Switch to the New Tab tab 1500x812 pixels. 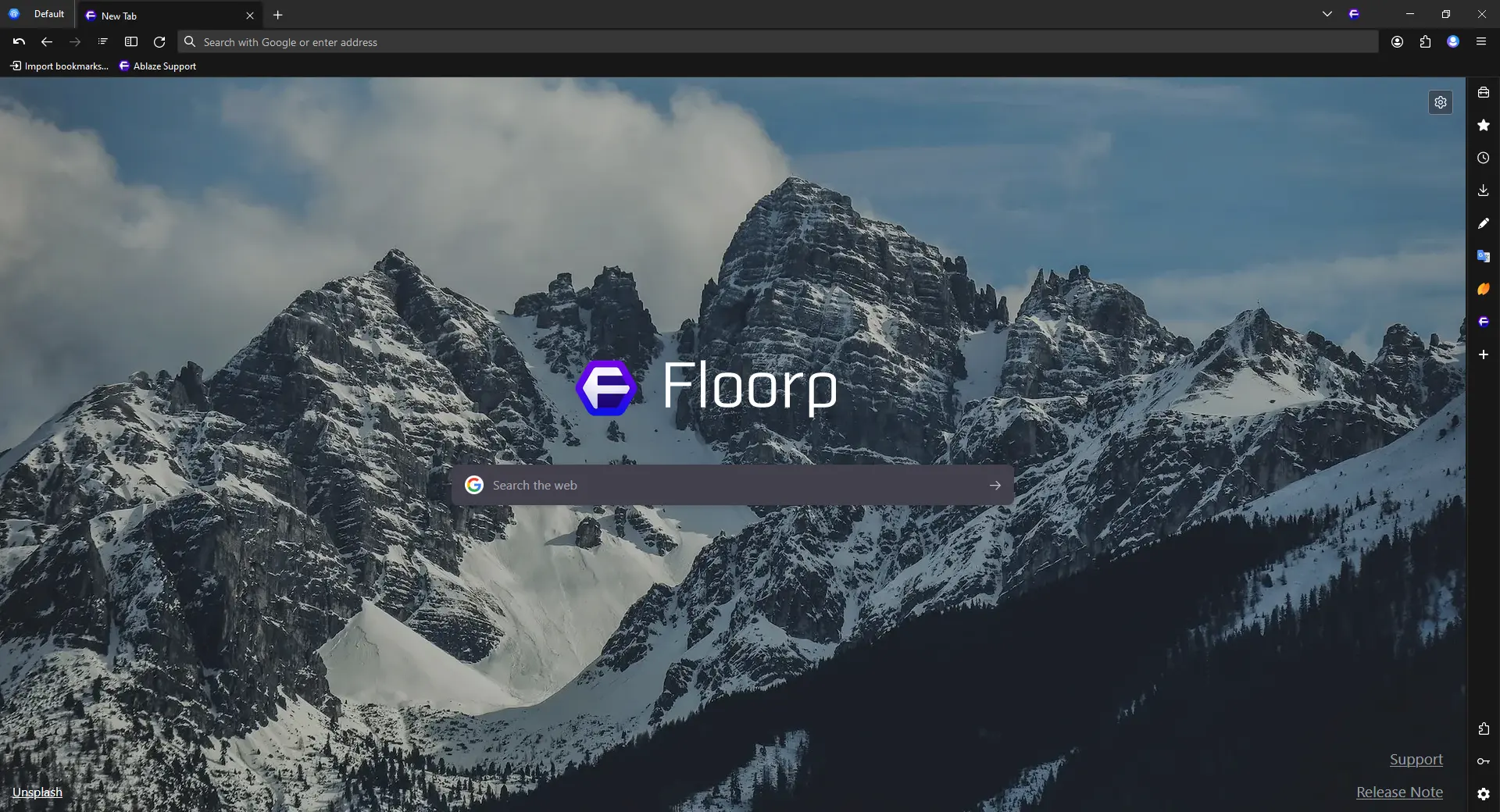tap(156, 15)
